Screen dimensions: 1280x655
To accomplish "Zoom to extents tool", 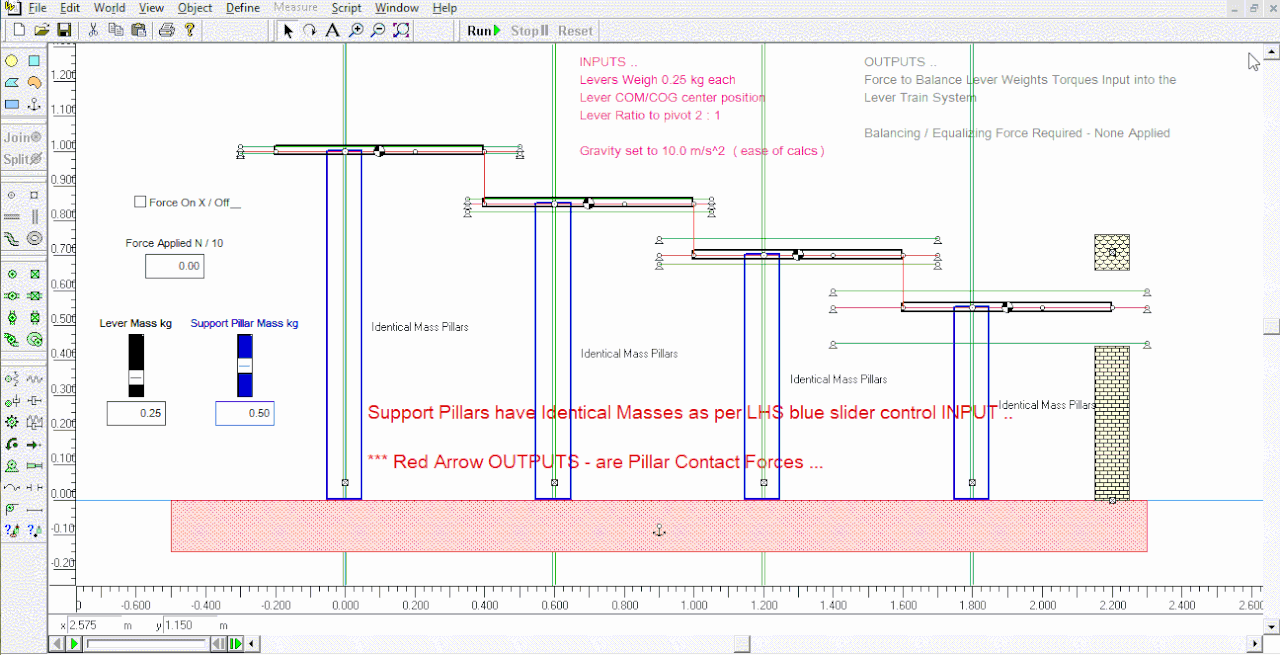I will pyautogui.click(x=401, y=30).
